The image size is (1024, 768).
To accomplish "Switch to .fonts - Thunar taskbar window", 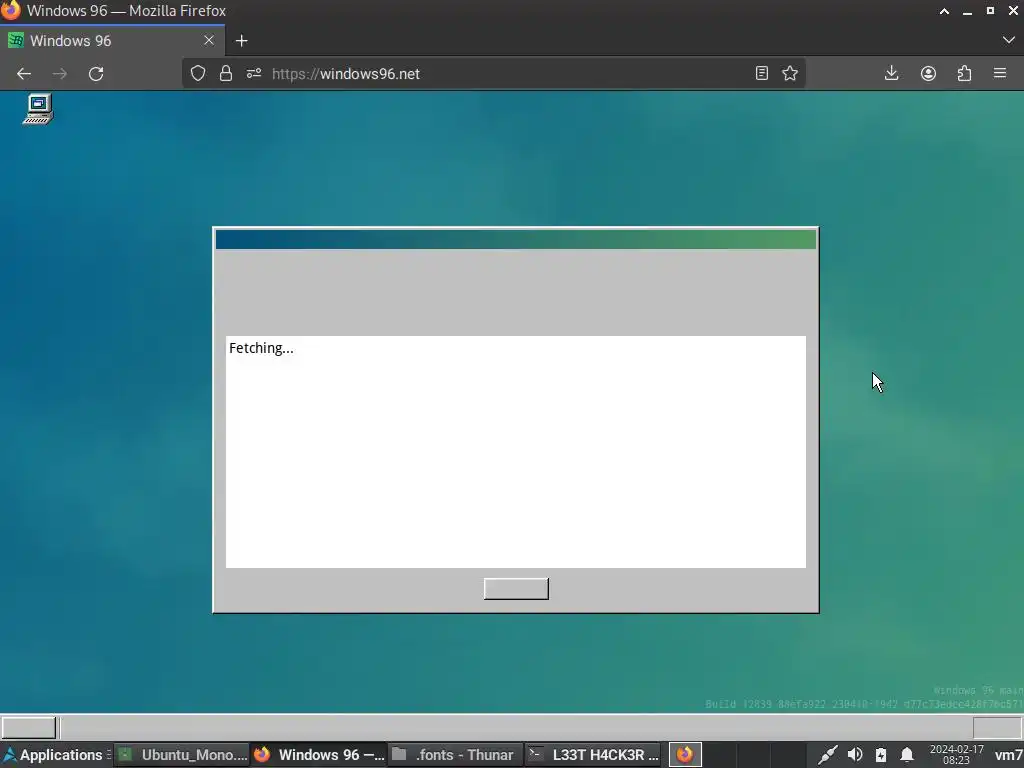I will click(x=456, y=755).
